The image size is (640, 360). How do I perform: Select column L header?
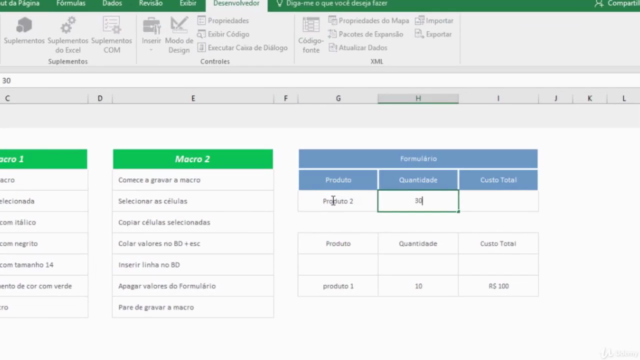click(x=624, y=98)
